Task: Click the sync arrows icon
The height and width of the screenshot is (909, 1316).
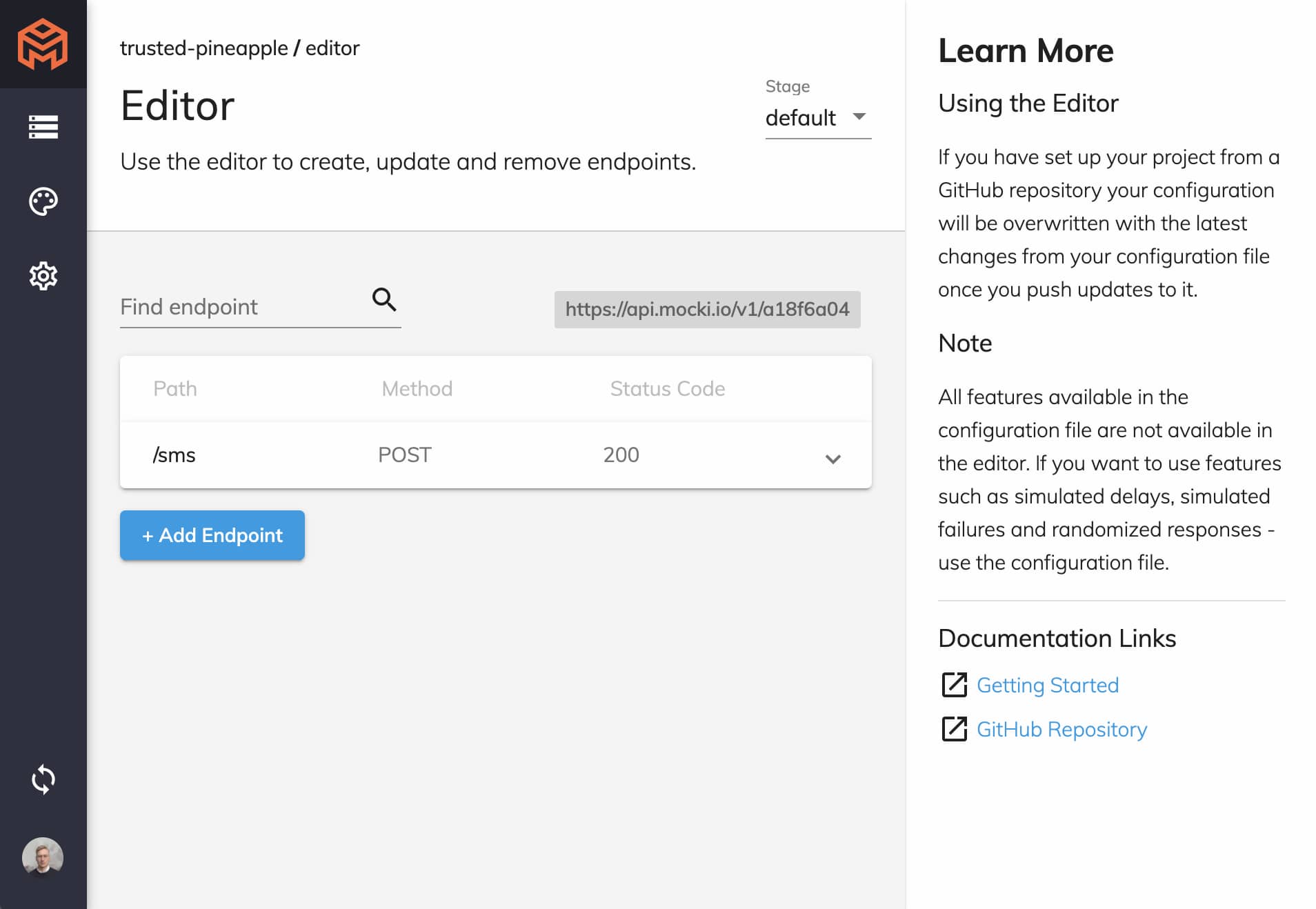Action: (x=43, y=779)
